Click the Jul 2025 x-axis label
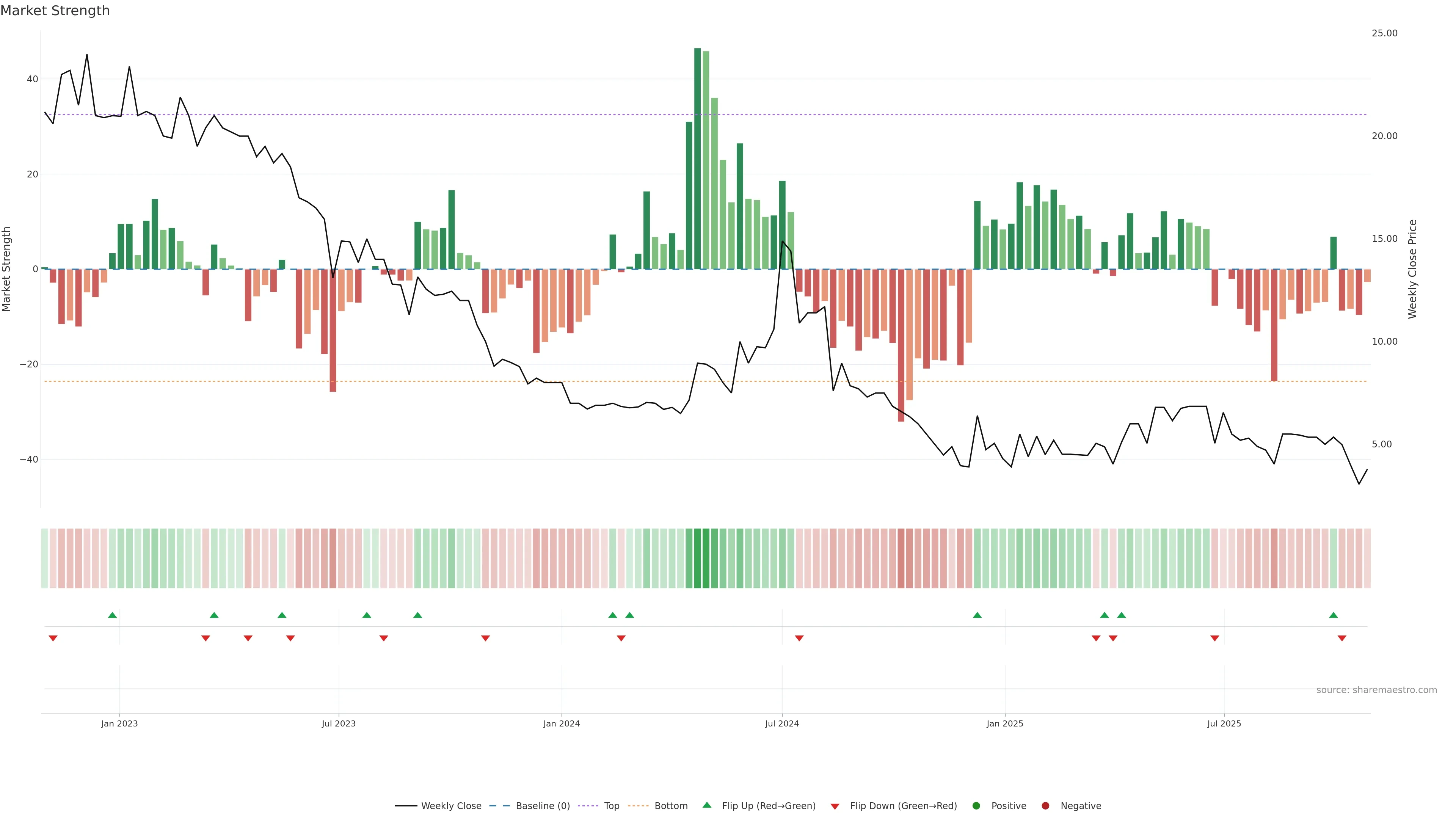Image resolution: width=1456 pixels, height=819 pixels. click(x=1224, y=723)
